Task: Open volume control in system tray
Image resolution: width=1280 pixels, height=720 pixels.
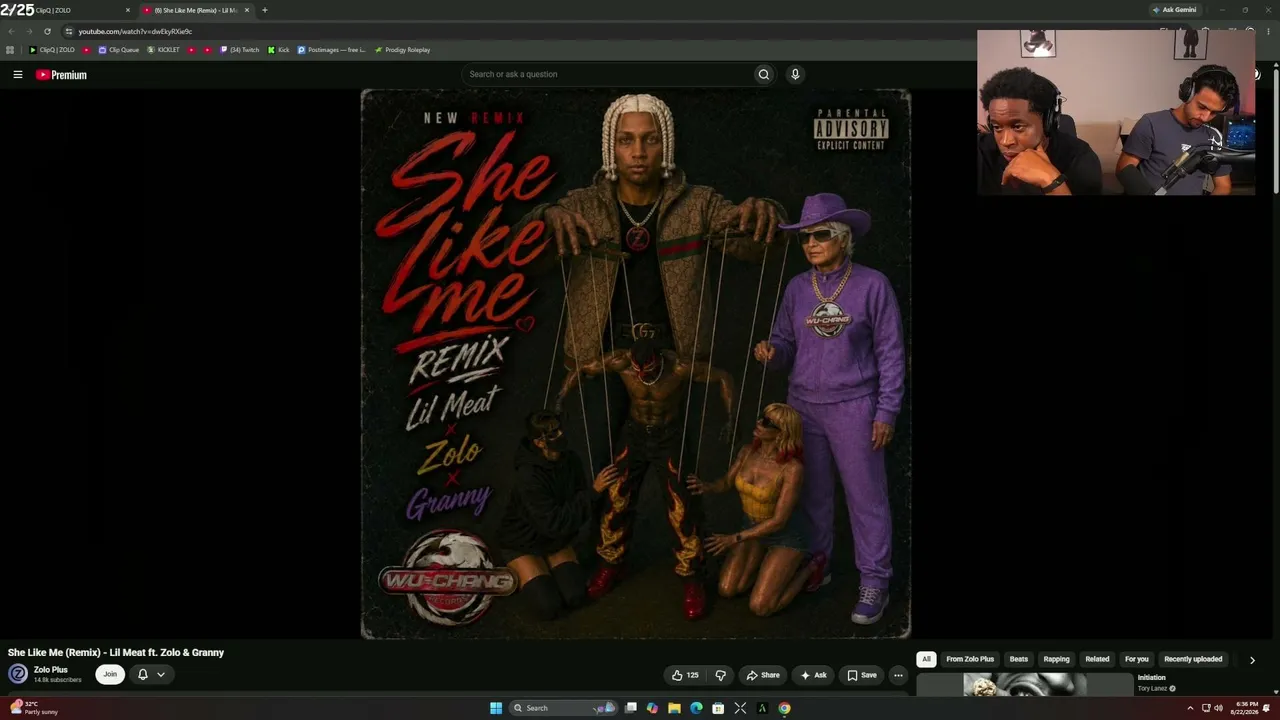Action: click(1218, 708)
